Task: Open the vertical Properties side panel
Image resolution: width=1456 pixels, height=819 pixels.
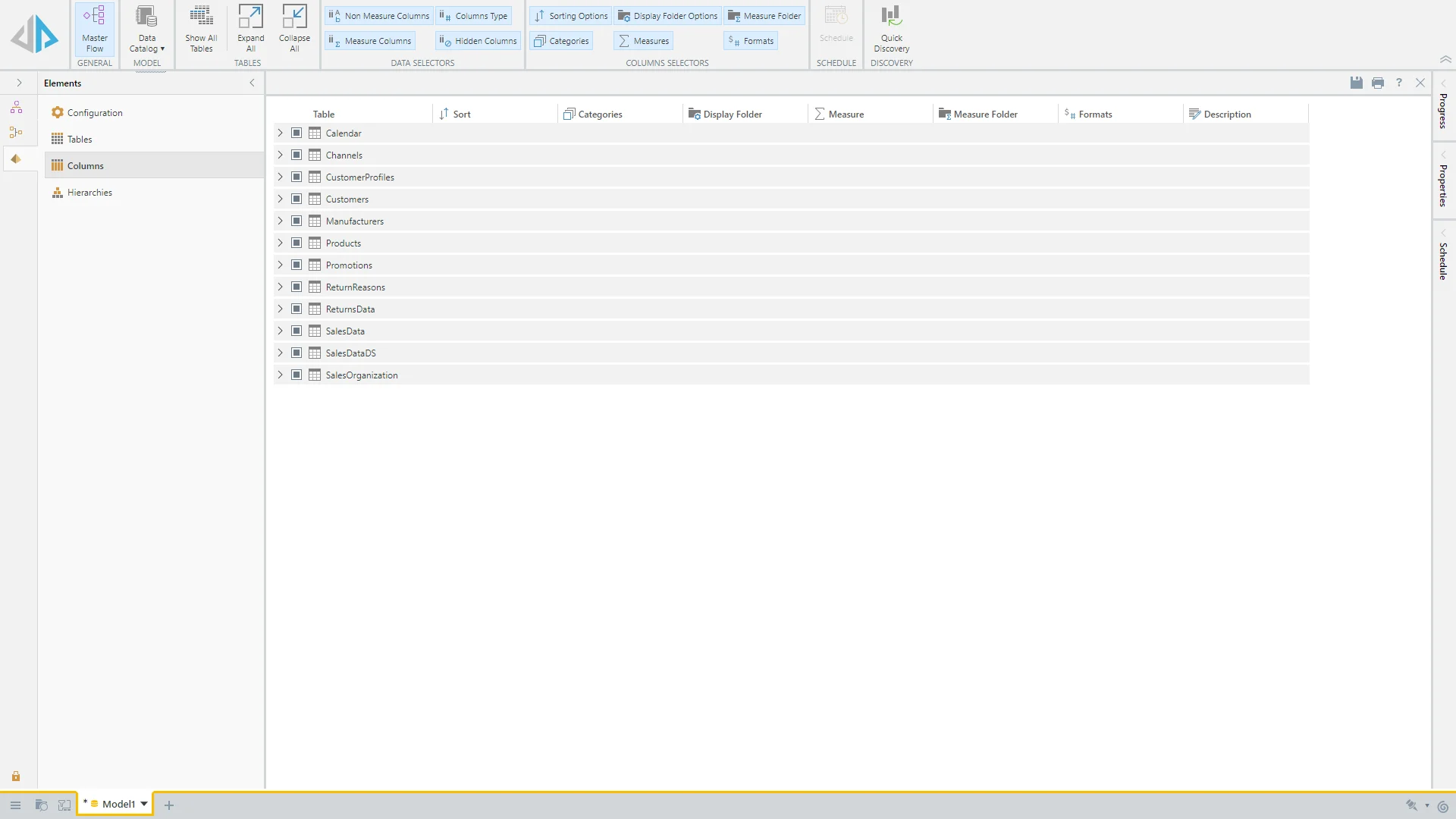Action: pyautogui.click(x=1443, y=185)
